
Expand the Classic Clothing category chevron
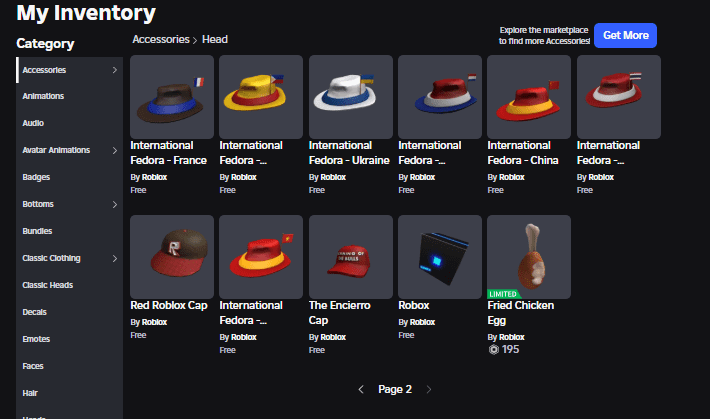(x=115, y=258)
